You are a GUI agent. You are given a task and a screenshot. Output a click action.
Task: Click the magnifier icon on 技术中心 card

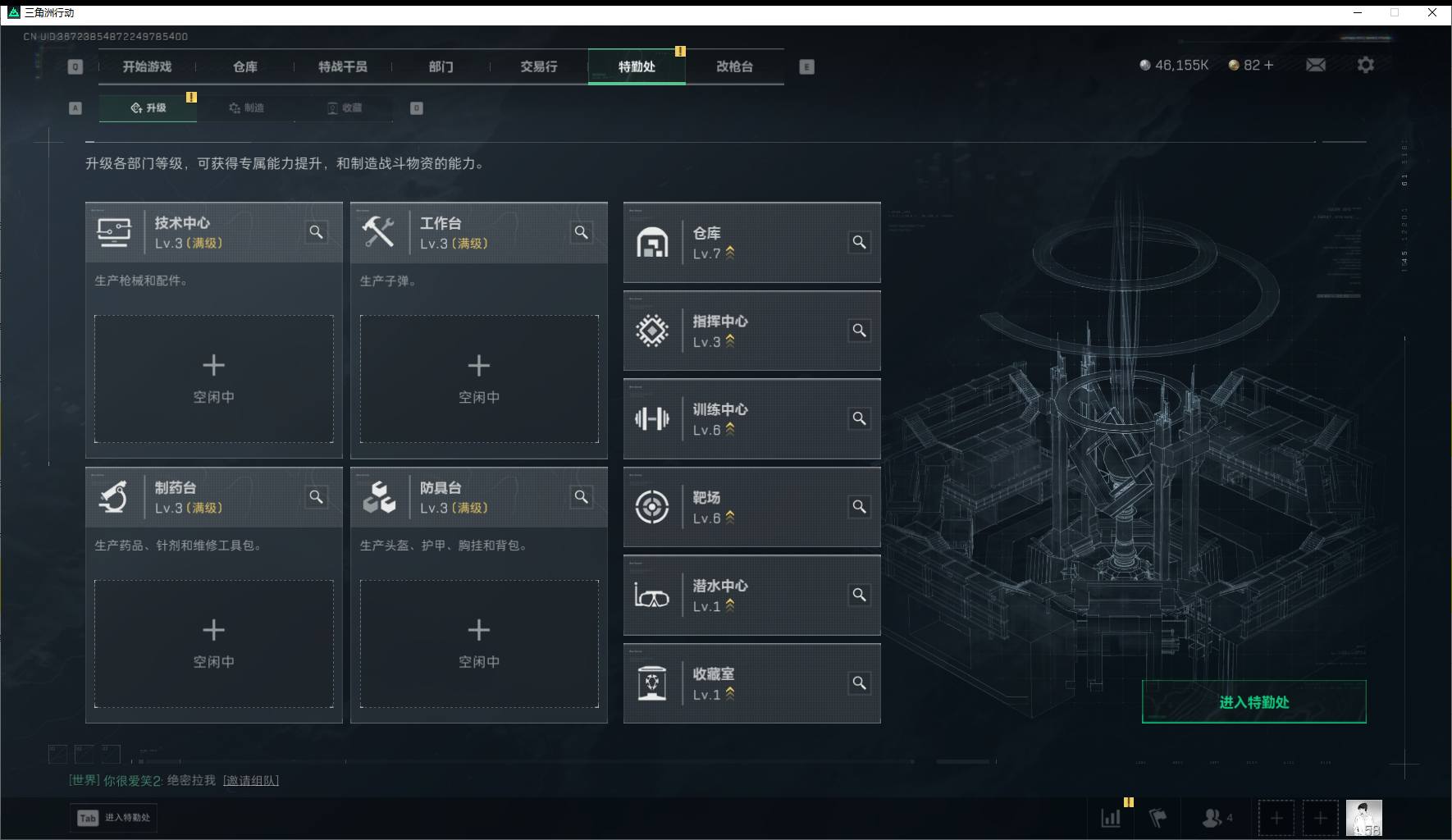point(317,232)
